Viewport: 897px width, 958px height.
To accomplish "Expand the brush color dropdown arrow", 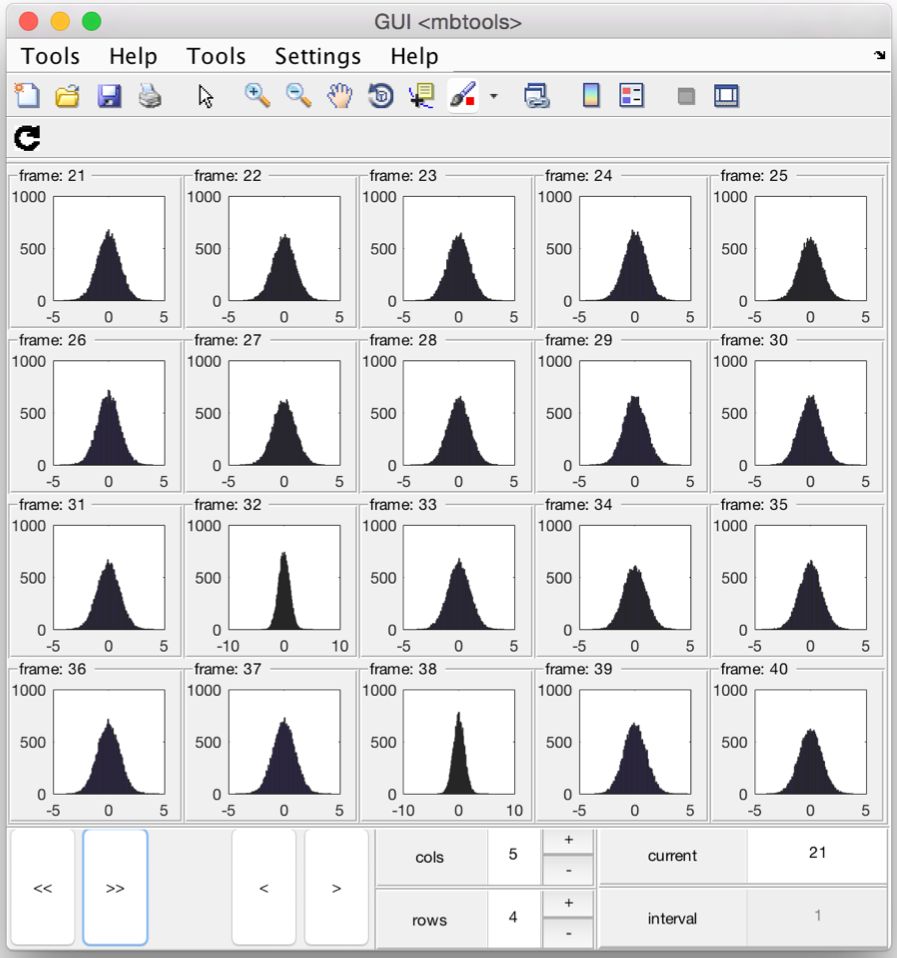I will (494, 96).
